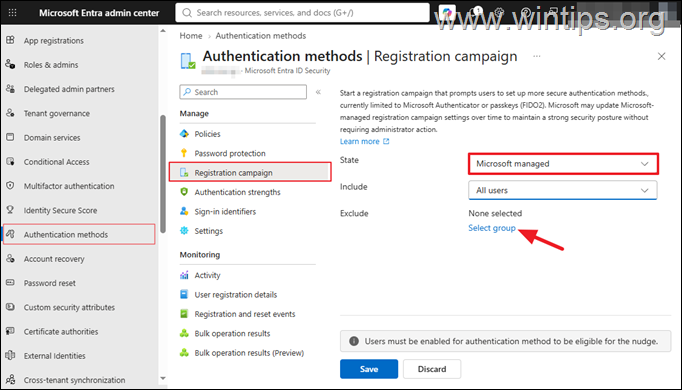Open Authentication methods in the left sidebar
The height and width of the screenshot is (390, 682).
(x=79, y=234)
